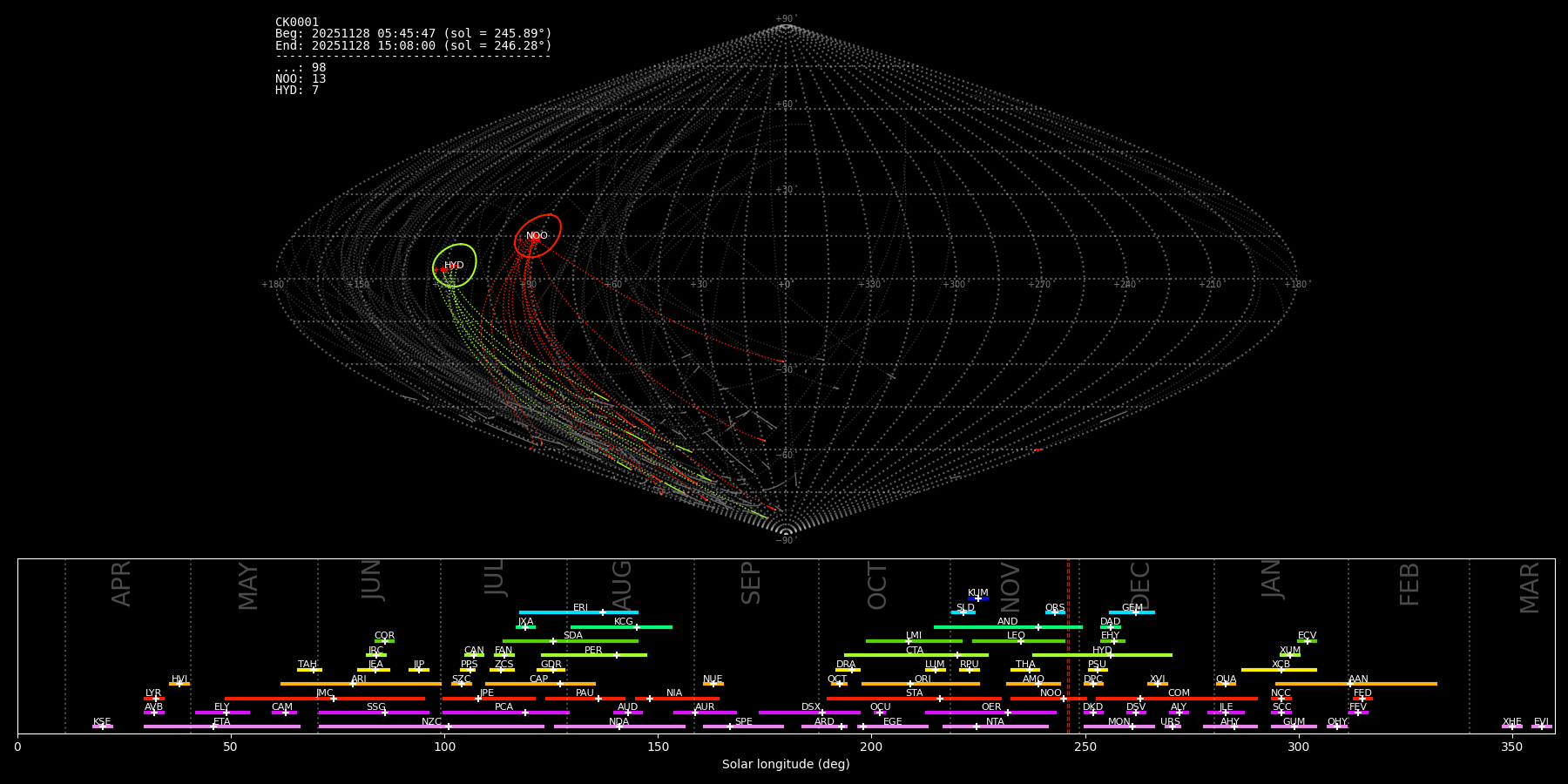This screenshot has height=784, width=1568.
Task: Click the EVI shower label in timeline
Action: pyautogui.click(x=1542, y=722)
